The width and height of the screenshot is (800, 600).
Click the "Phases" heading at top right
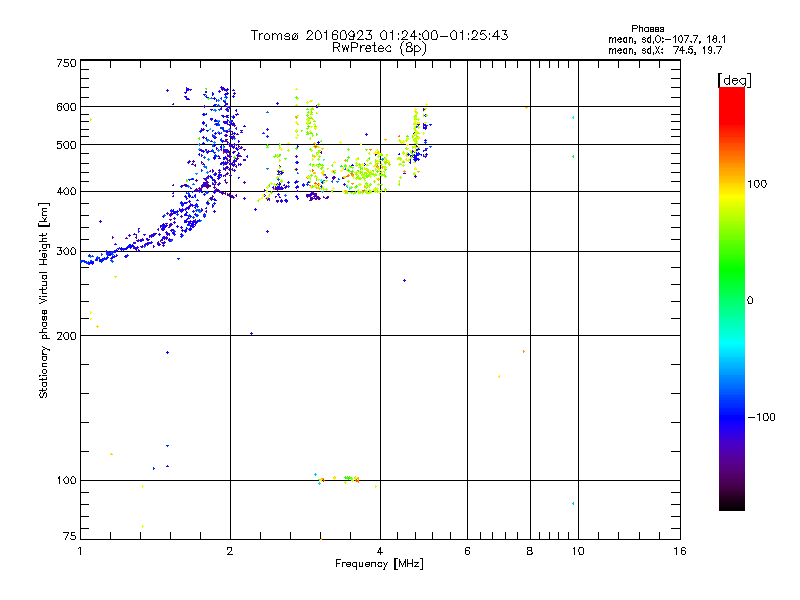[647, 29]
